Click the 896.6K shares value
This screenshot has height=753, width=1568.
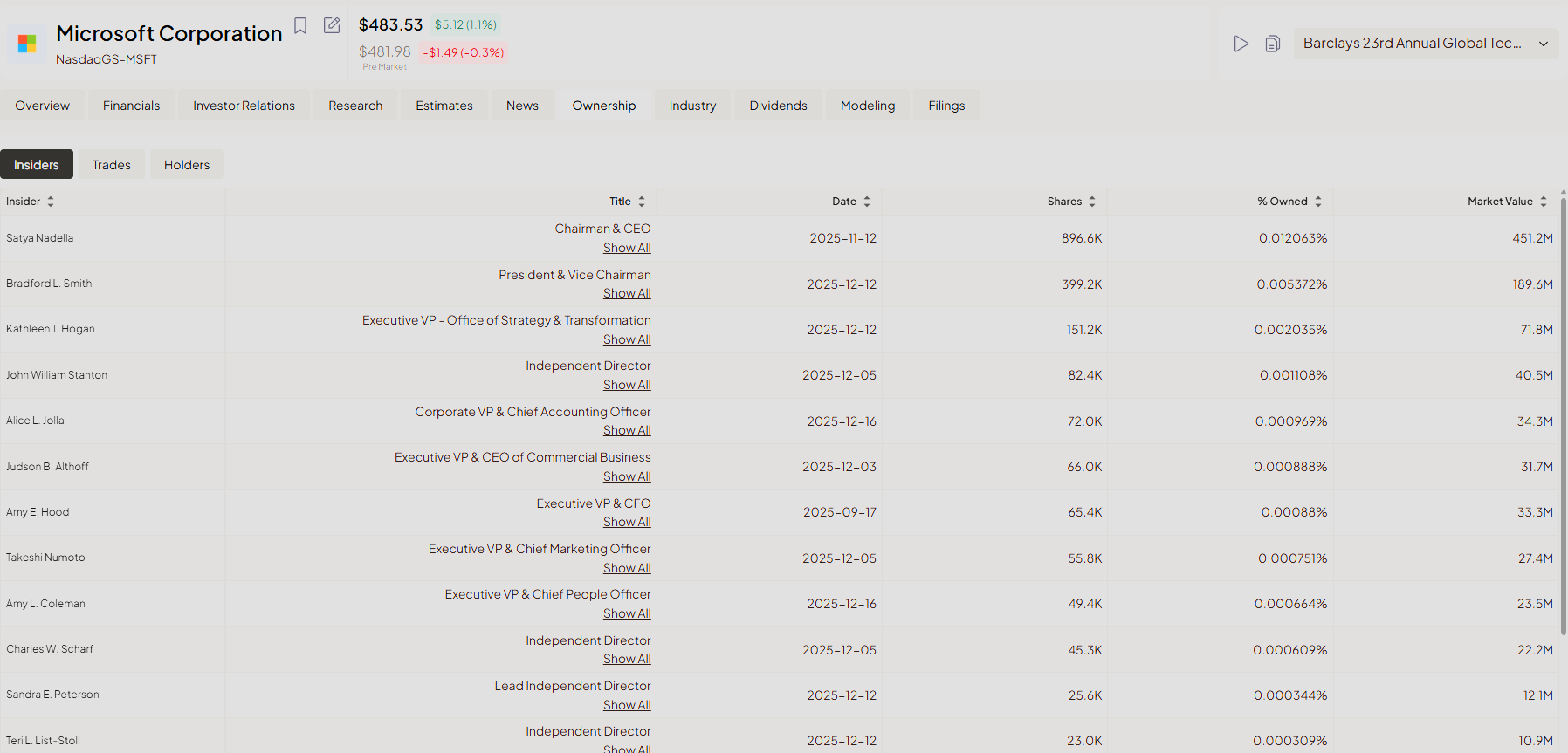click(x=1082, y=238)
